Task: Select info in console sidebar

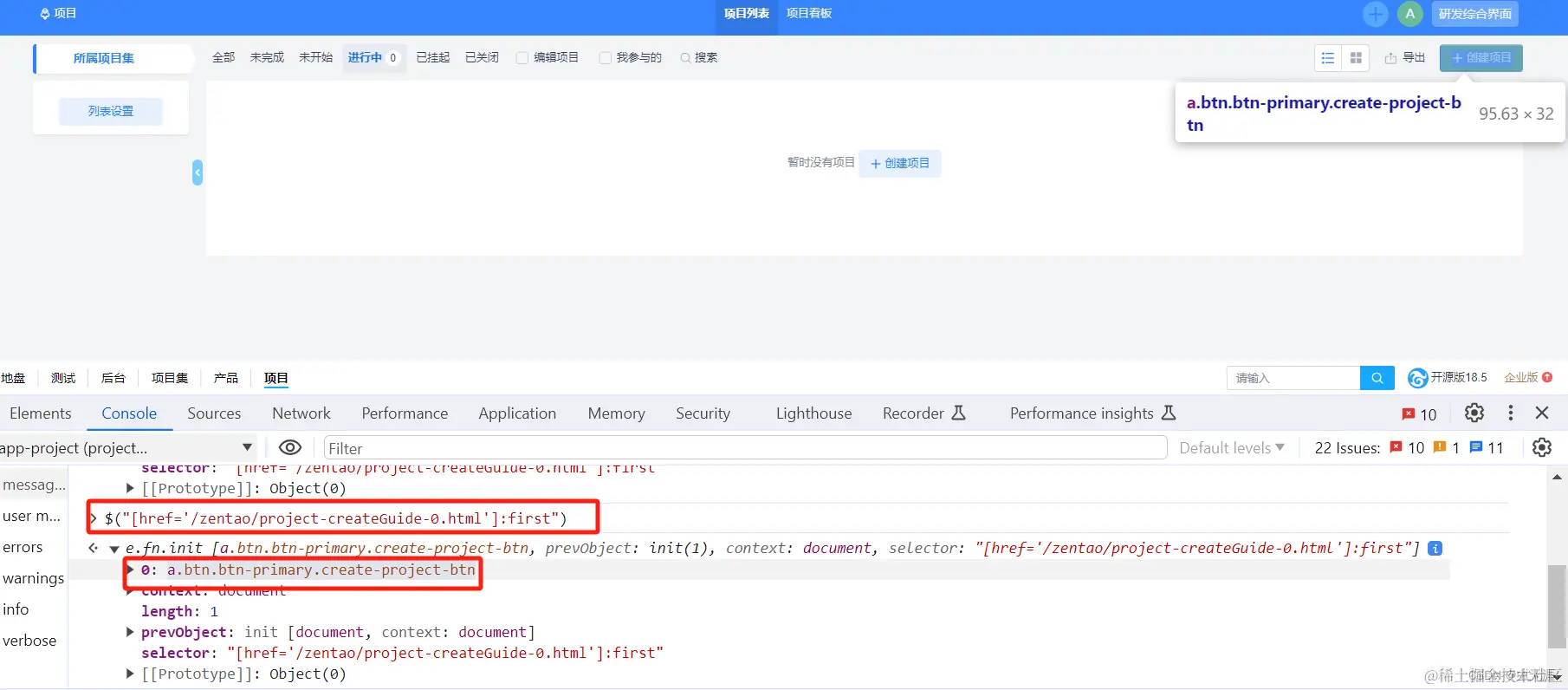Action: click(16, 609)
